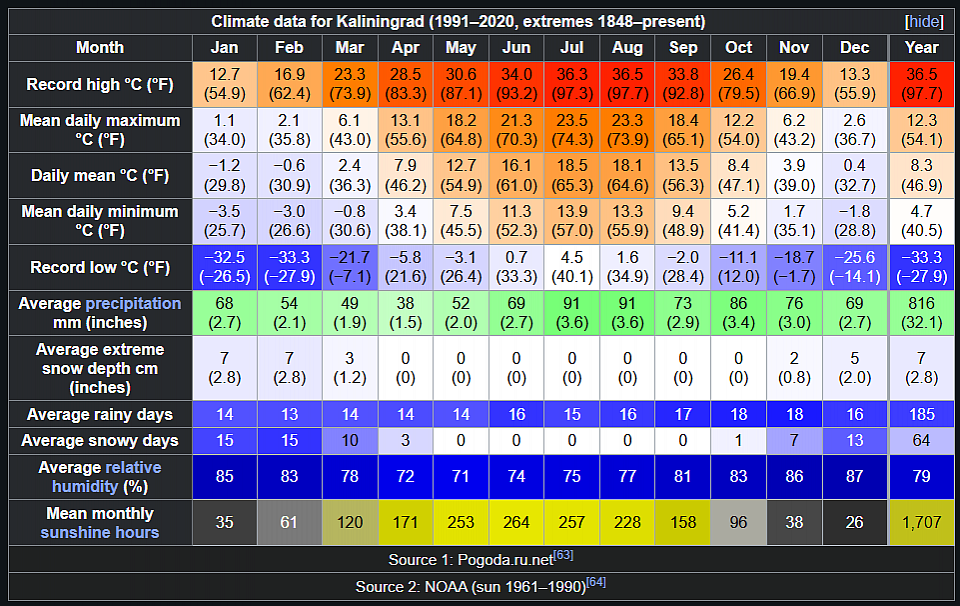
Task: Click the 'Jan' column header
Action: [x=225, y=48]
